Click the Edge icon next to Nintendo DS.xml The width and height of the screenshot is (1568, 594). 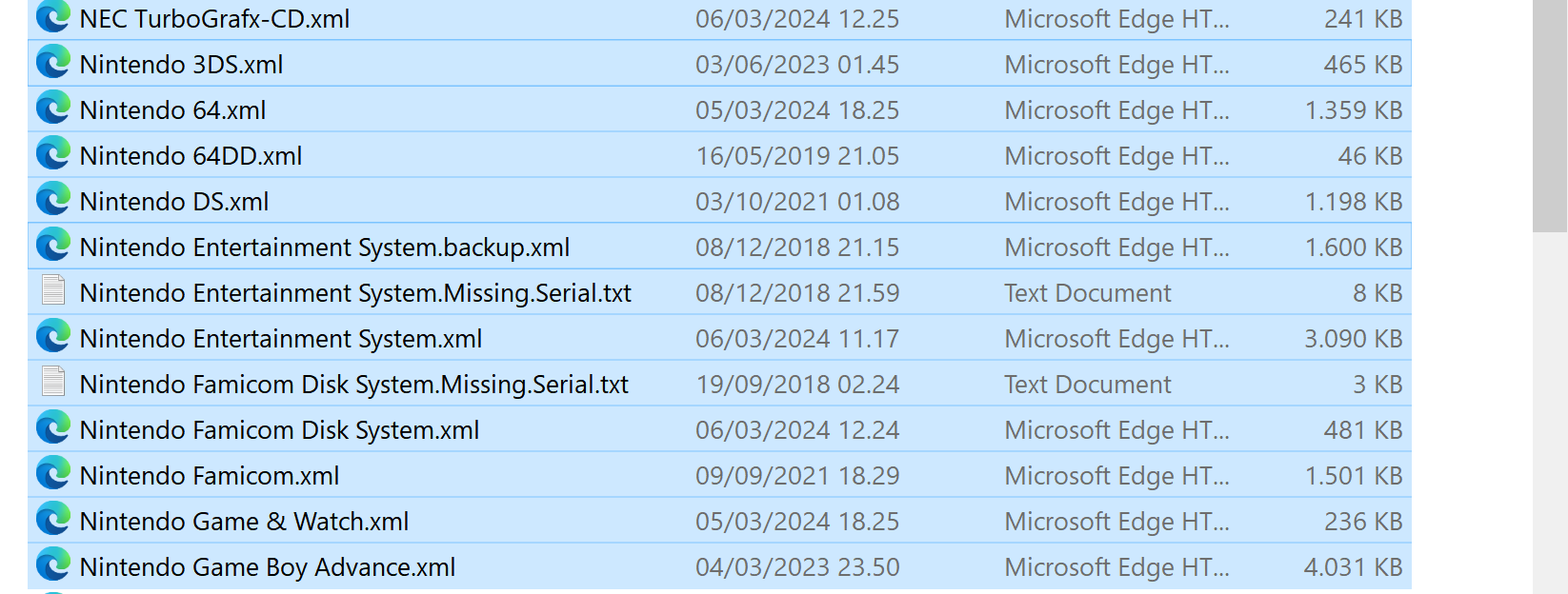pyautogui.click(x=53, y=200)
